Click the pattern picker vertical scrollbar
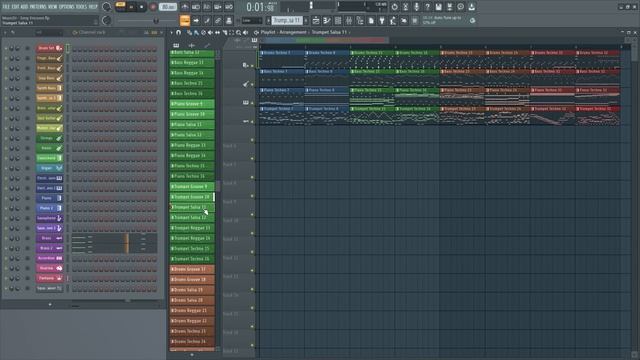This screenshot has width=640, height=360. pos(218,200)
